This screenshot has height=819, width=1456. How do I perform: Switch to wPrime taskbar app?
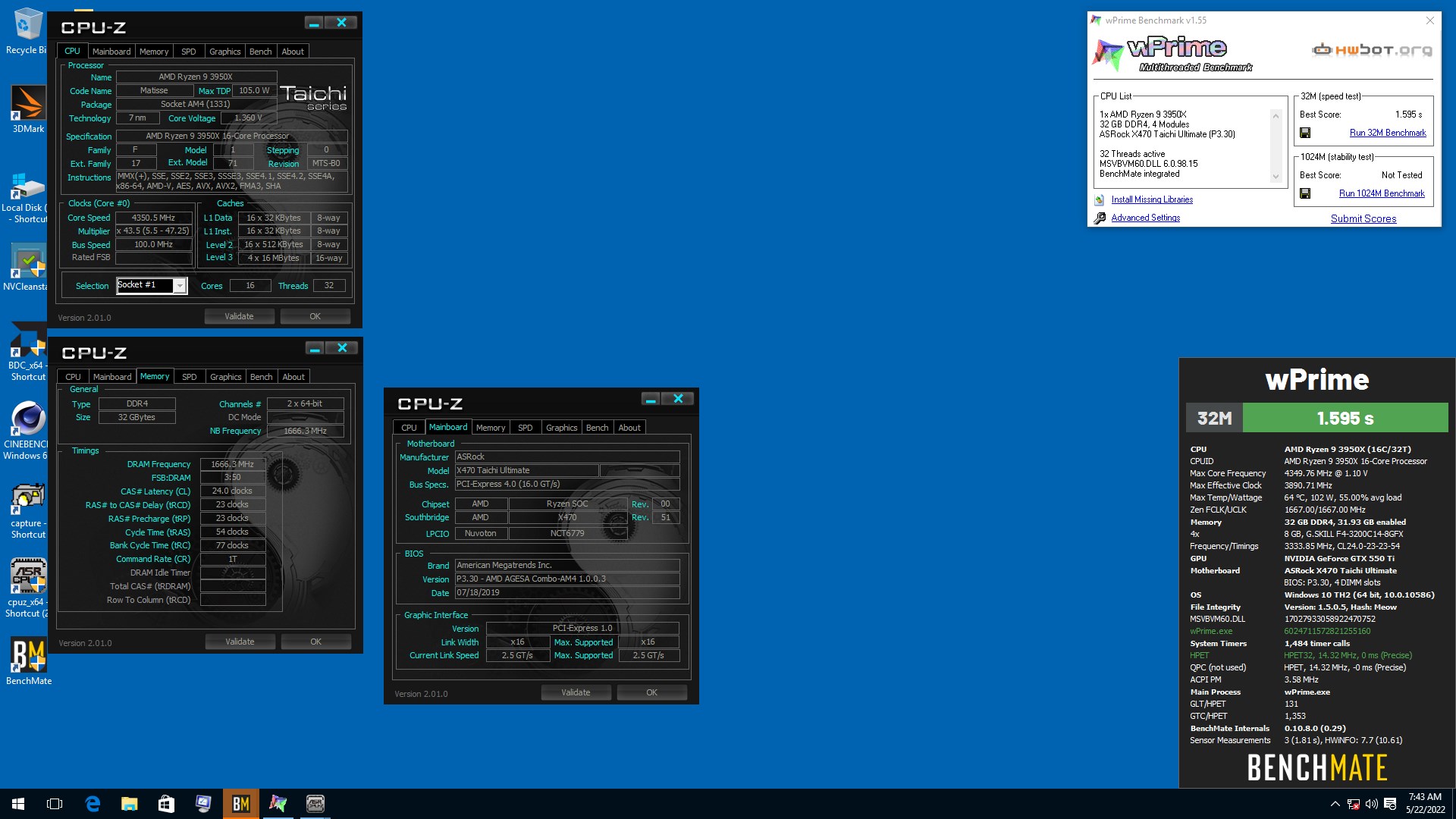[x=278, y=804]
